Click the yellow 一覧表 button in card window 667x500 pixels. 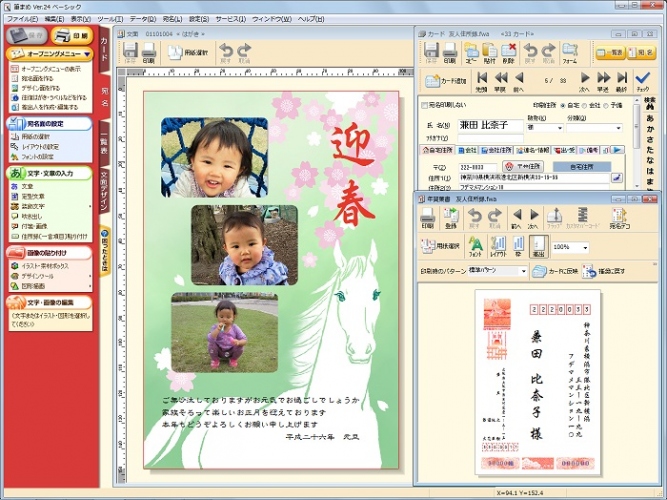(x=610, y=52)
